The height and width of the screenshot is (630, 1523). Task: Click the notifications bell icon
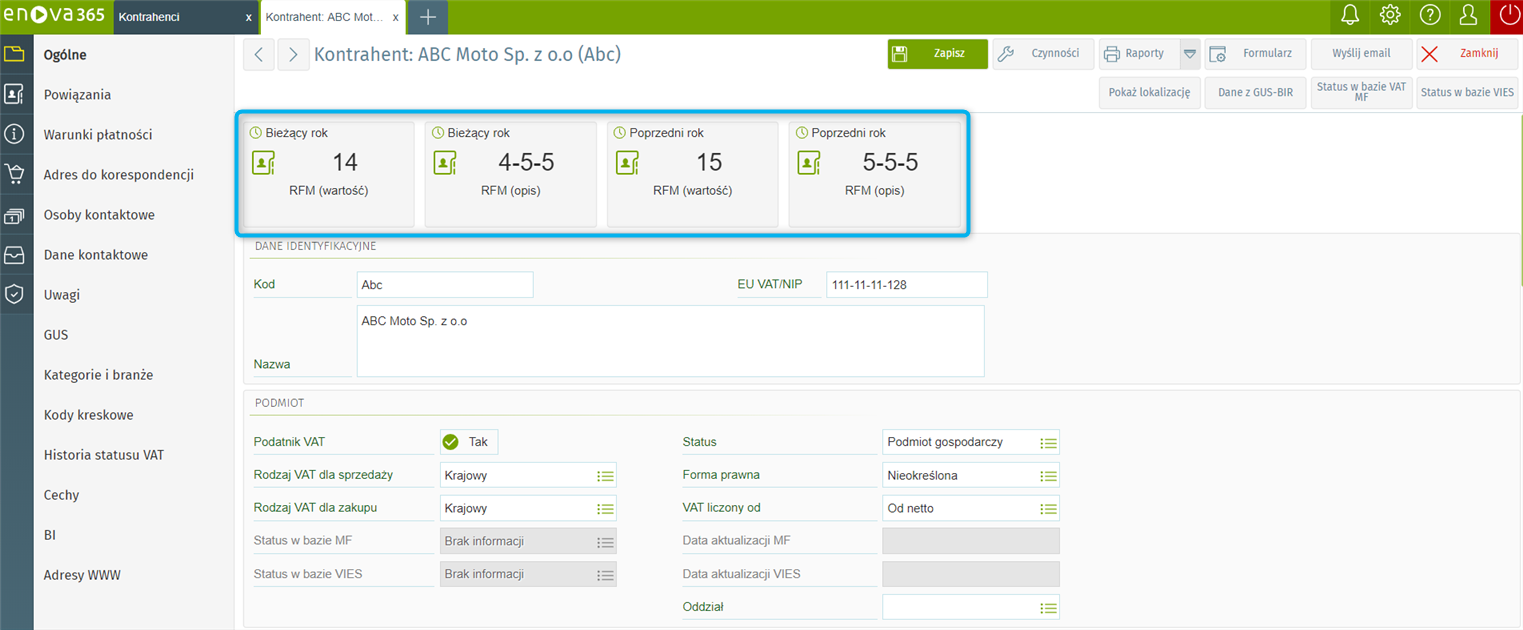point(1350,16)
